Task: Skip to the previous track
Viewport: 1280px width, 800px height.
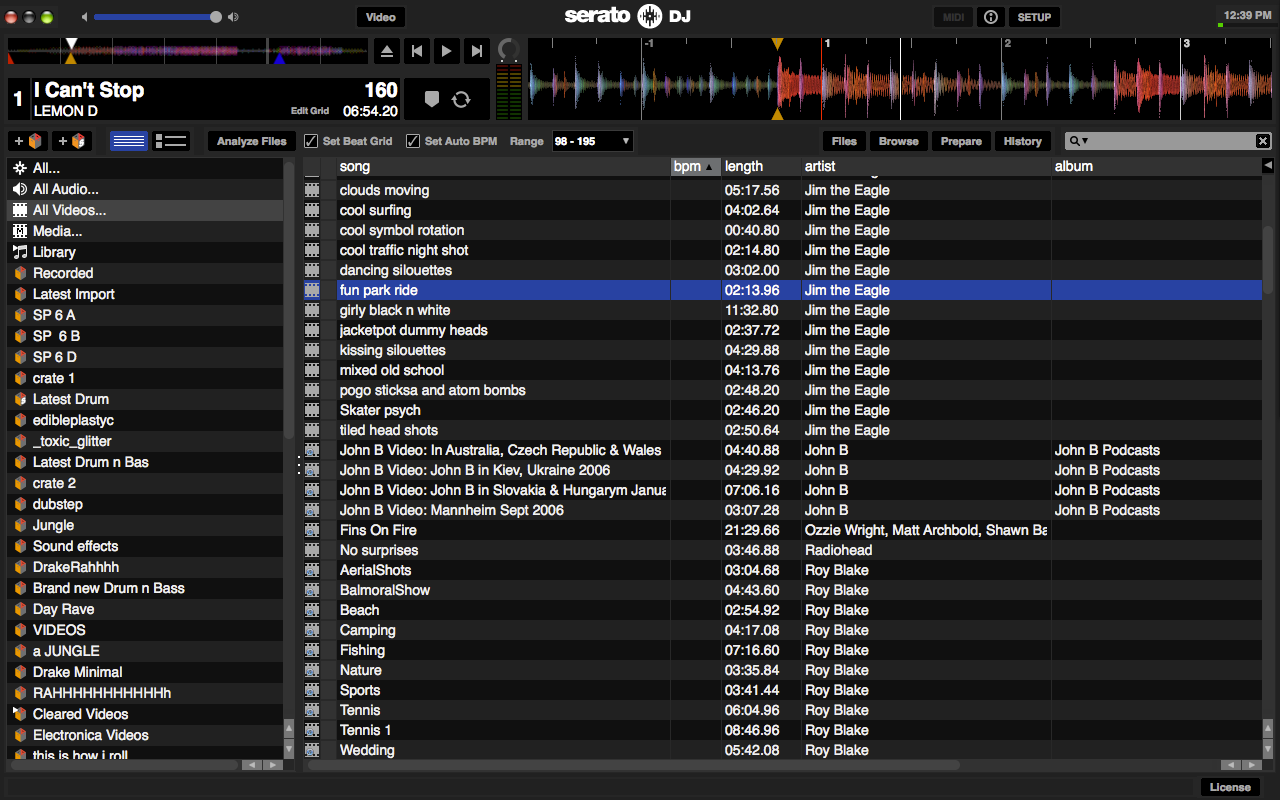Action: coord(417,51)
